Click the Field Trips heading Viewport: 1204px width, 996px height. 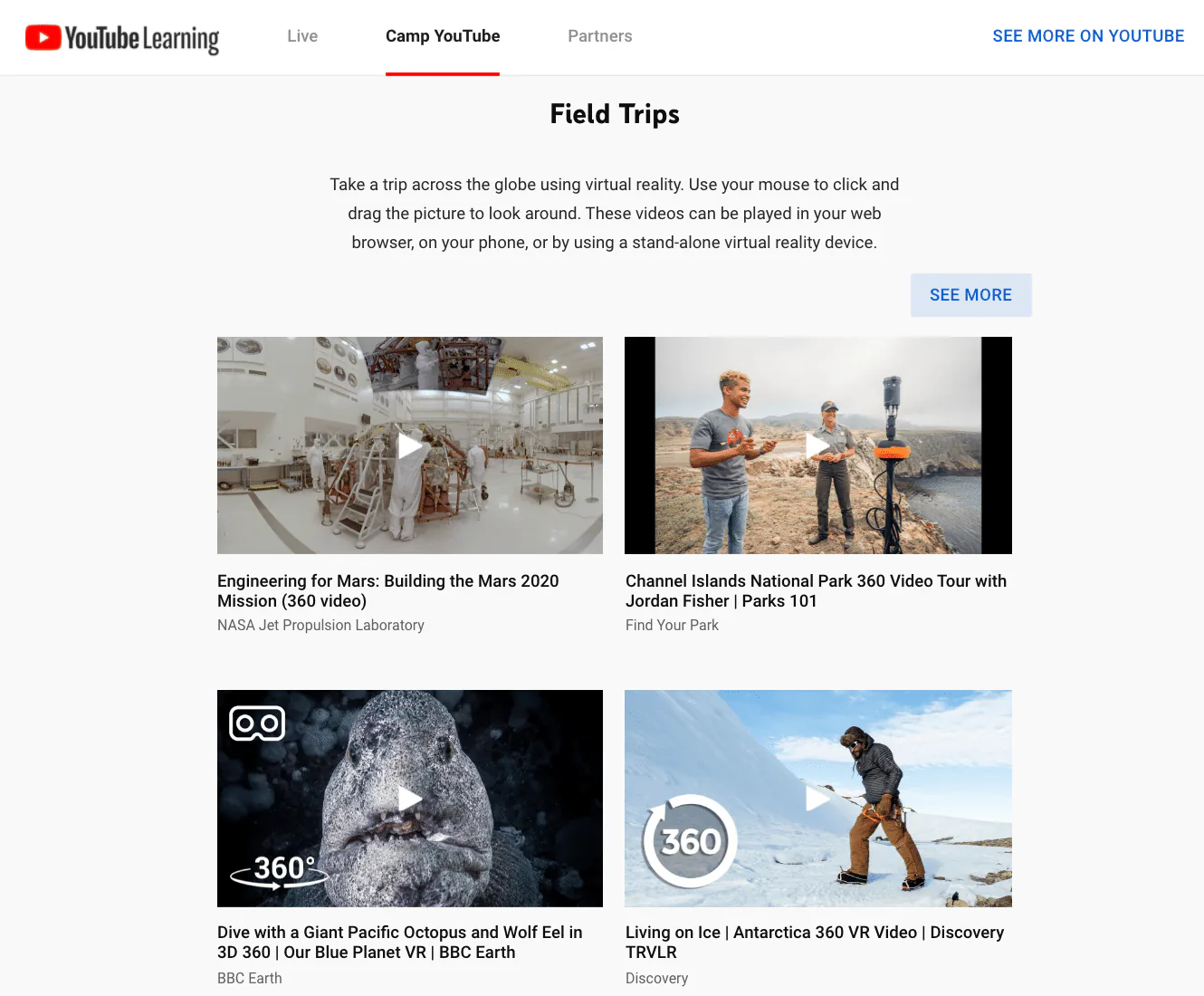point(615,114)
